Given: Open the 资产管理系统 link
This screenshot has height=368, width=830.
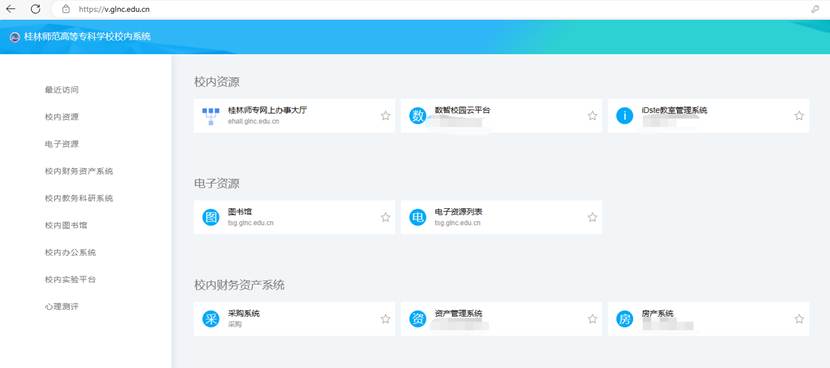Looking at the screenshot, I should click(x=458, y=313).
